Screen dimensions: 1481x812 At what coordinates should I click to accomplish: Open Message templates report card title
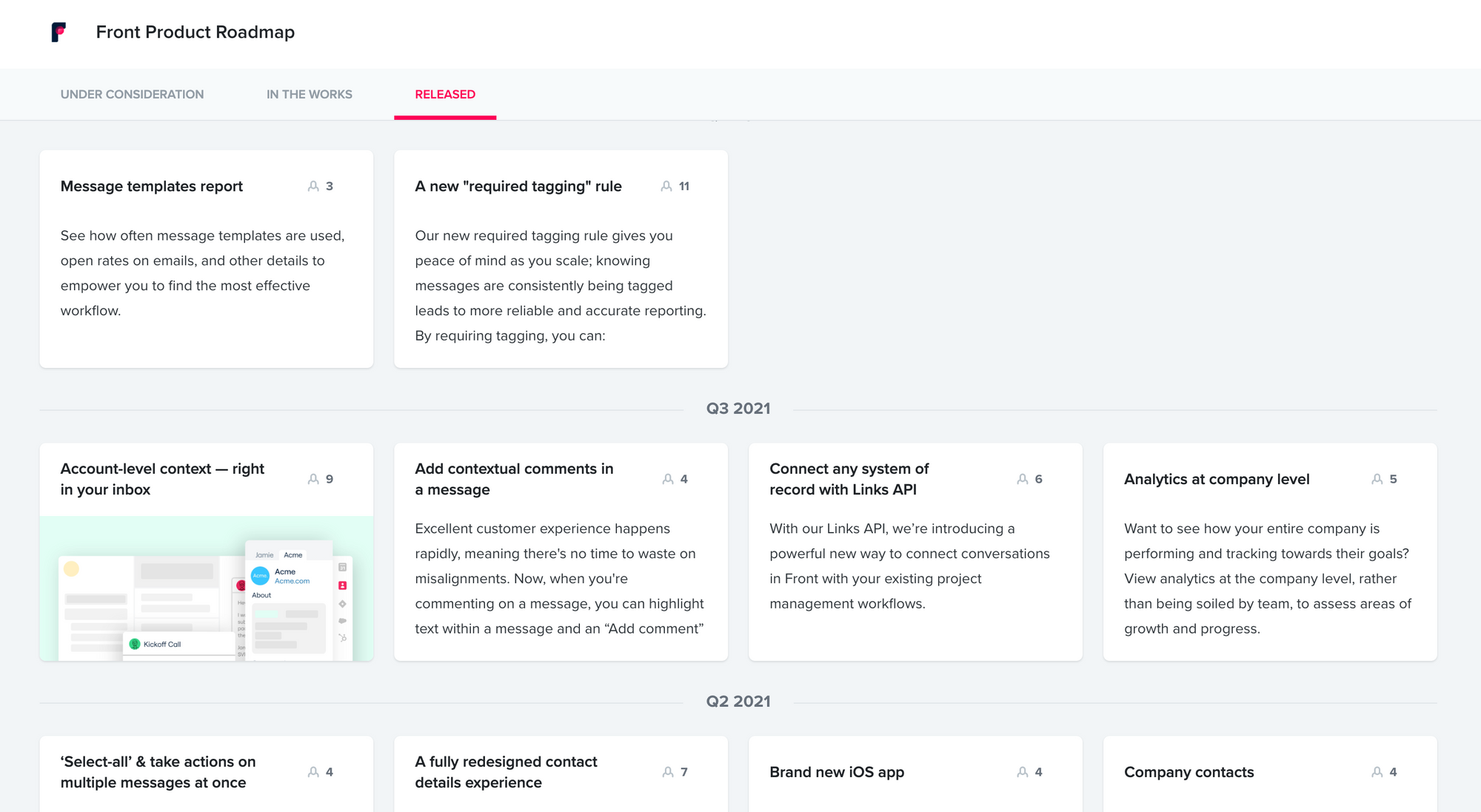tap(152, 187)
